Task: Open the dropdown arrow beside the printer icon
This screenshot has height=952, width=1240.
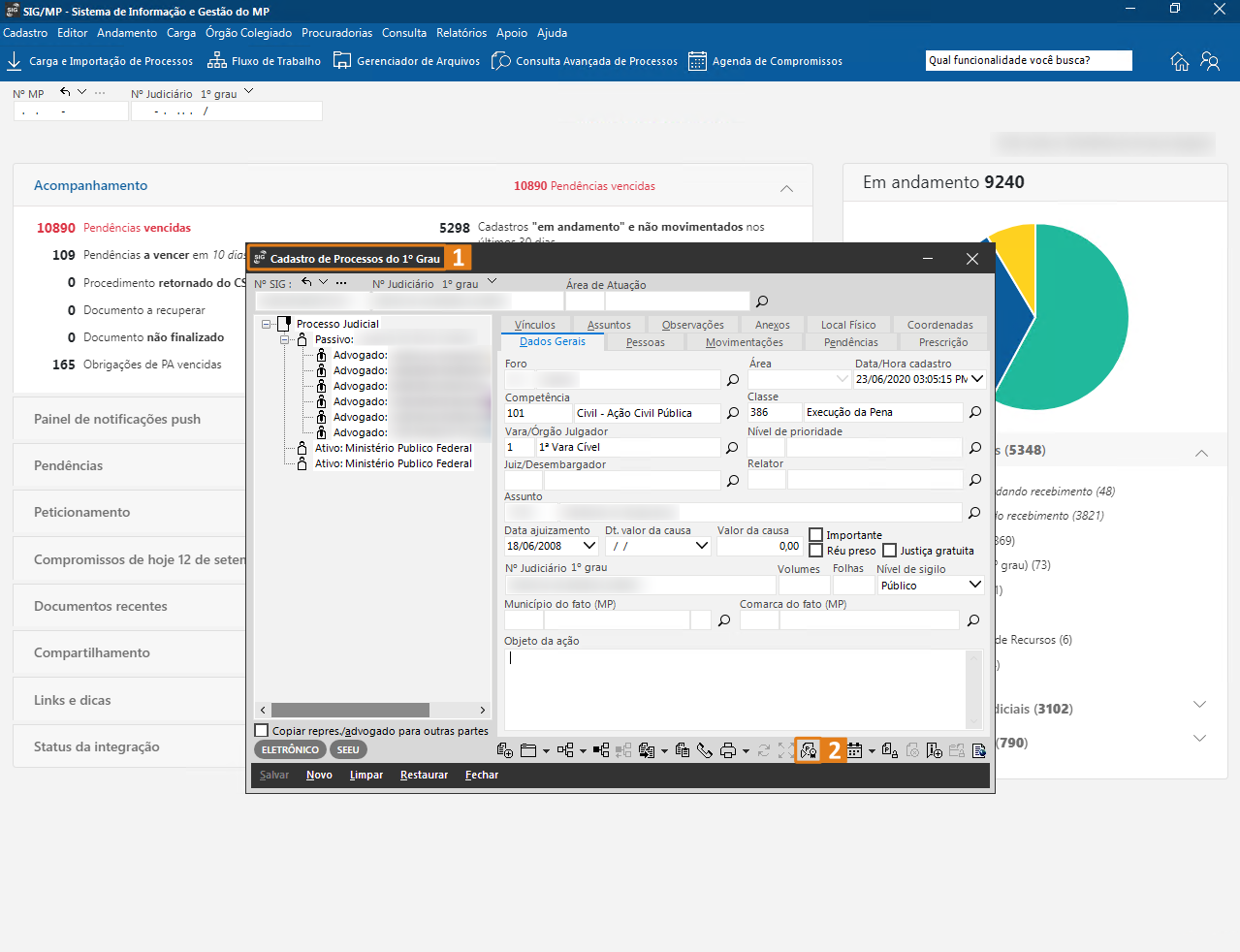Action: click(x=745, y=751)
